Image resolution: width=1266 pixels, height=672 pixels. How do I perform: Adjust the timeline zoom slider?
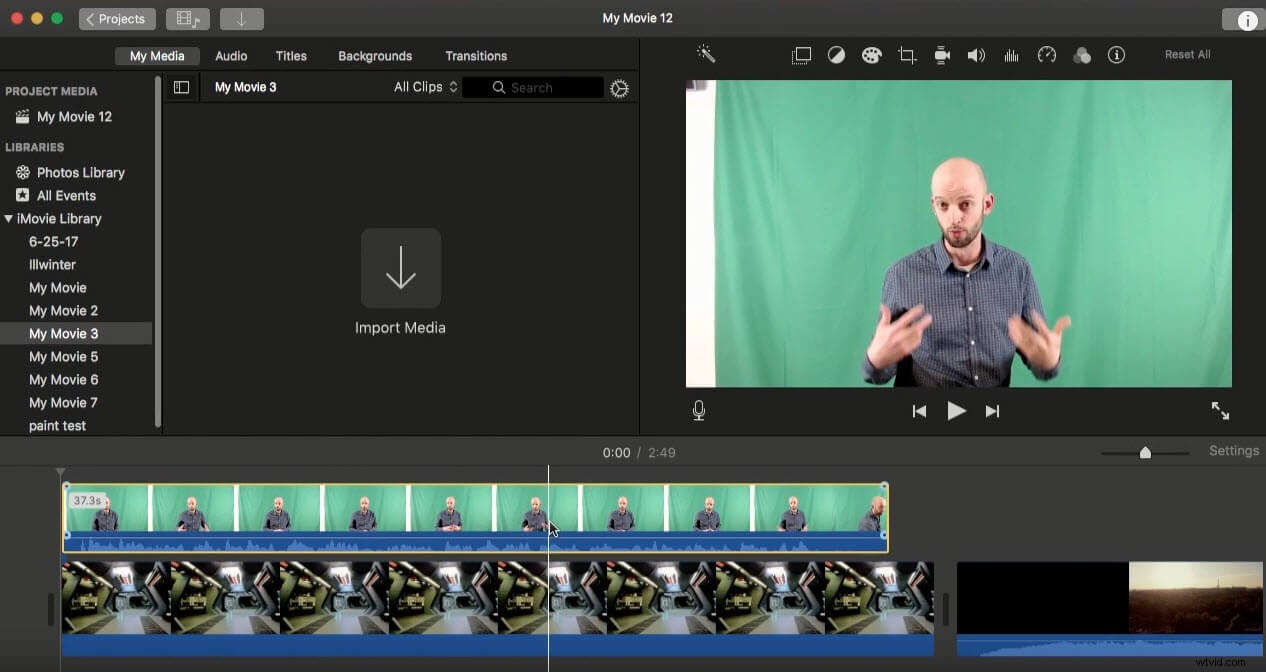[1144, 452]
